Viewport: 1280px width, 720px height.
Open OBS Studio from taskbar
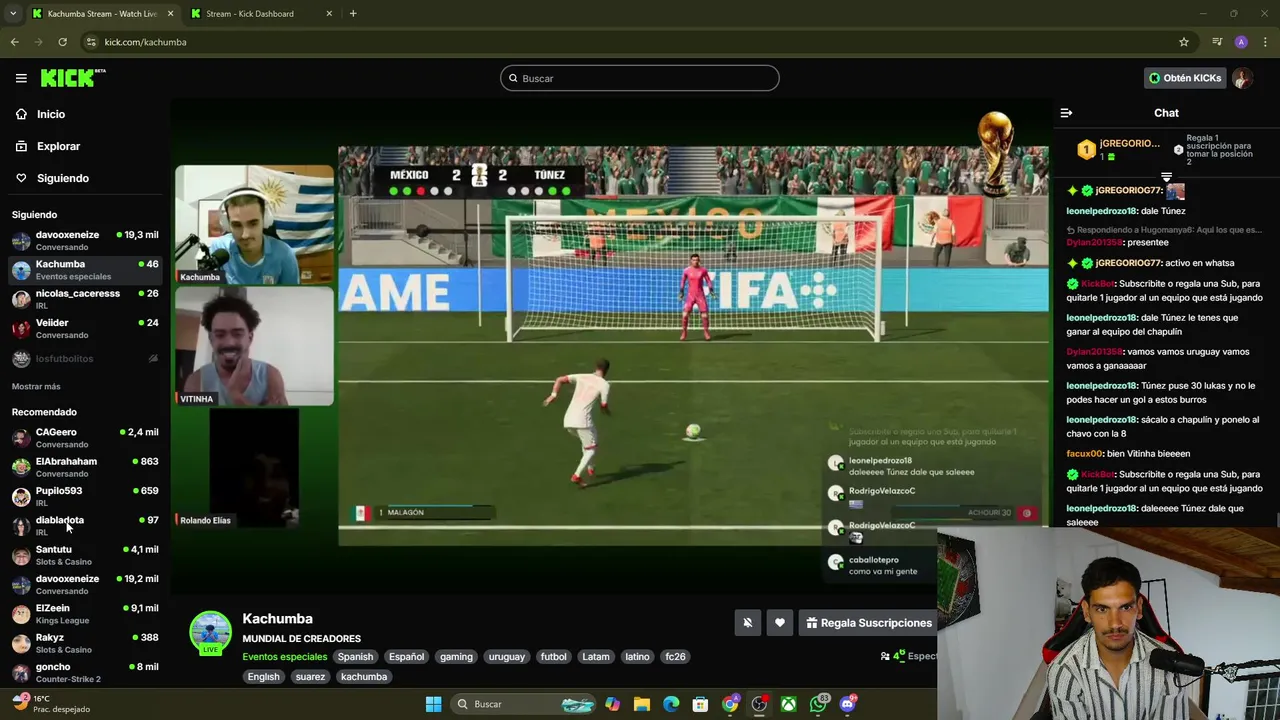tap(759, 704)
